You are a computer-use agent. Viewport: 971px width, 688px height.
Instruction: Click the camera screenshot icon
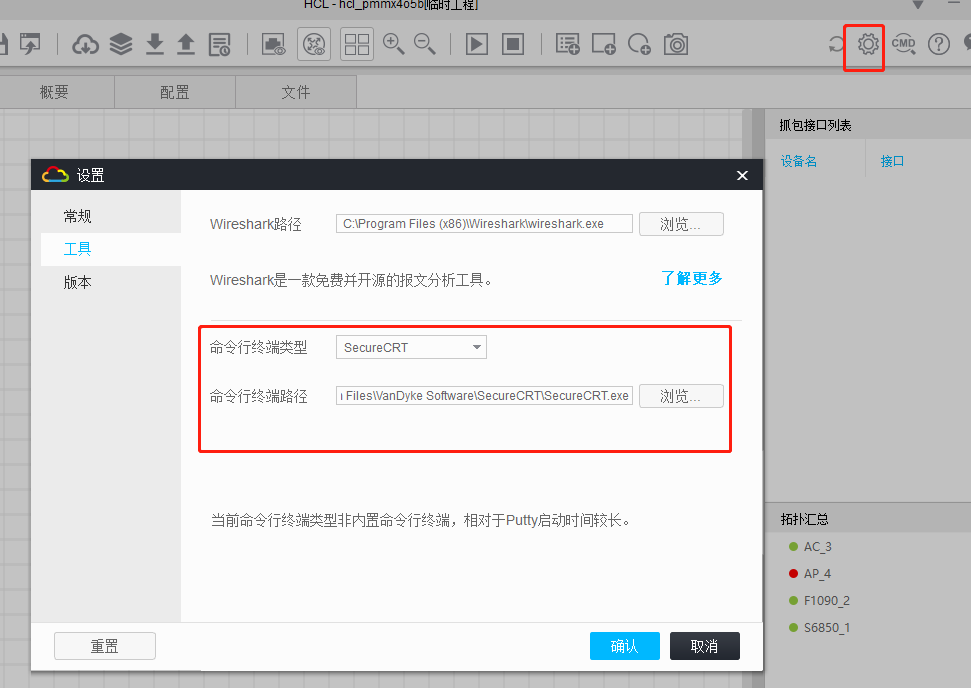point(676,45)
